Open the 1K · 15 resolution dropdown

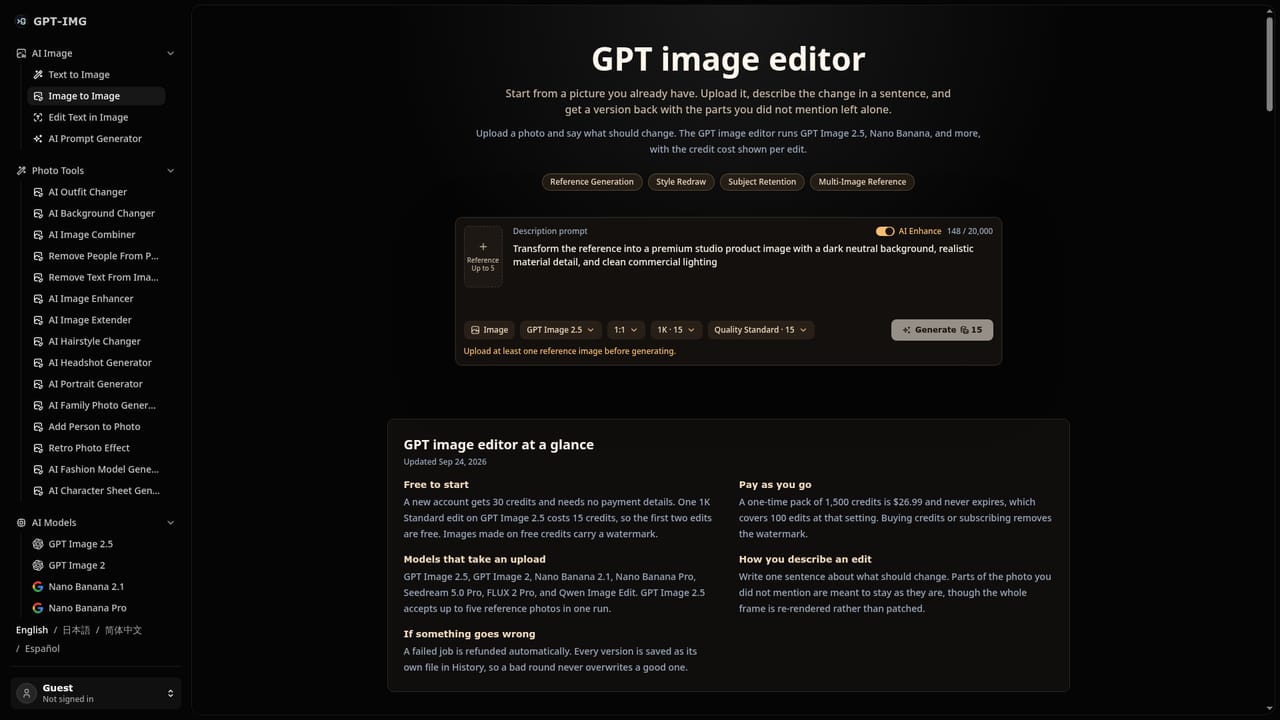[x=675, y=330]
